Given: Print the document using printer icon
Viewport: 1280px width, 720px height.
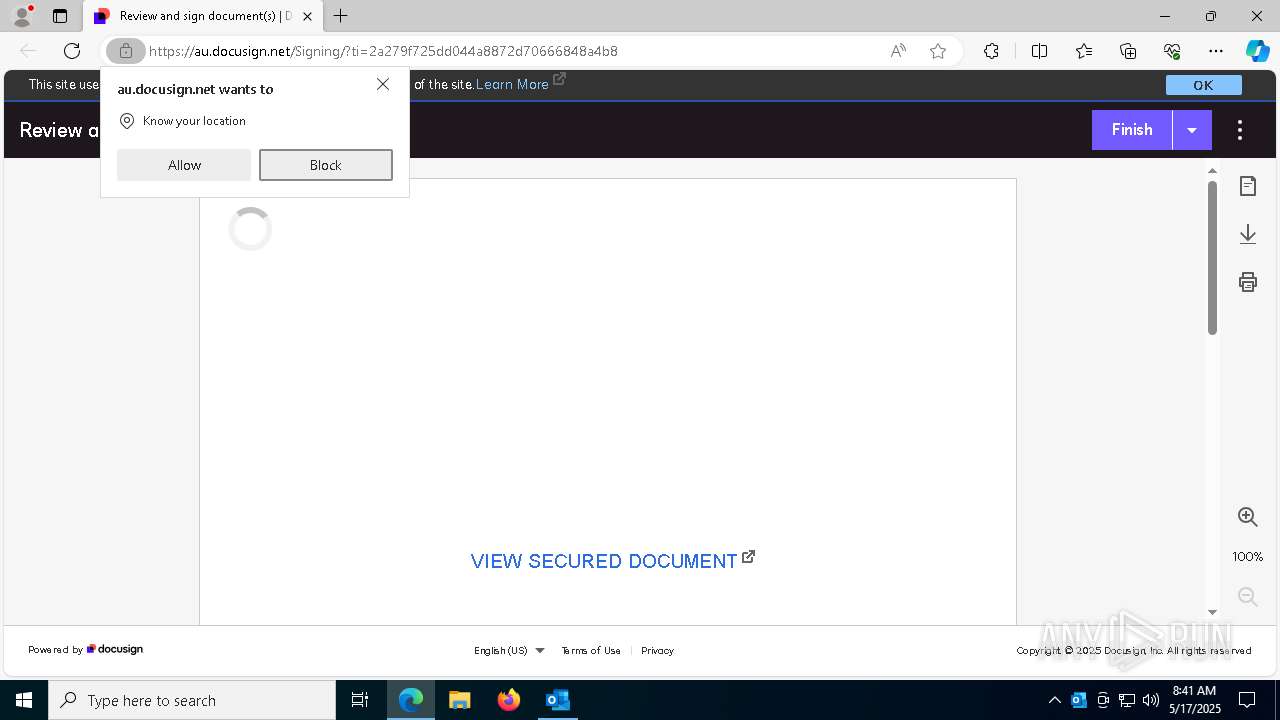Looking at the screenshot, I should coord(1248,282).
